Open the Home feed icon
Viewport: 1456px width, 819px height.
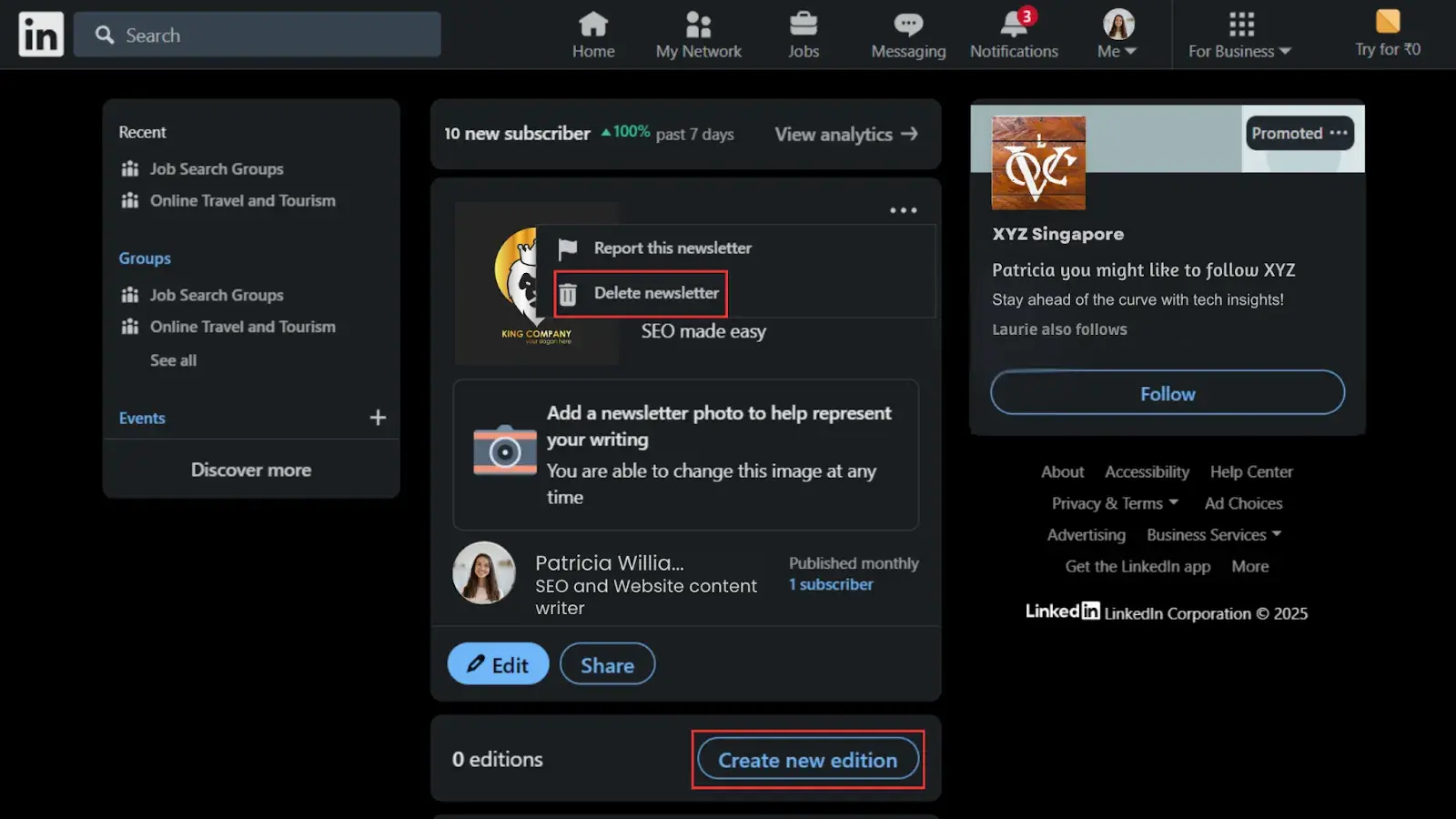592,25
